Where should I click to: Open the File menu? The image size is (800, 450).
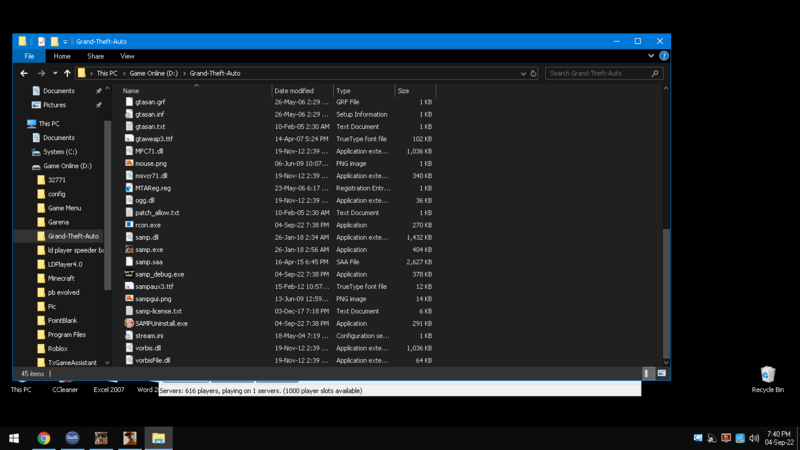[x=29, y=56]
